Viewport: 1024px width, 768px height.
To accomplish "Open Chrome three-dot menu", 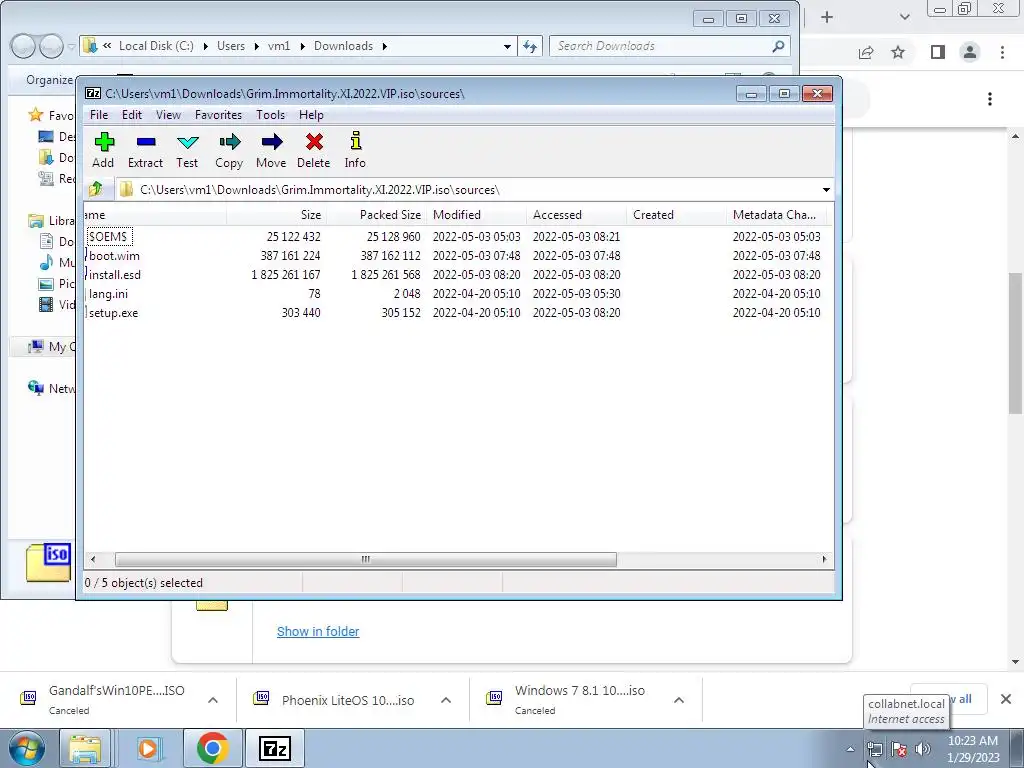I will tap(1002, 52).
